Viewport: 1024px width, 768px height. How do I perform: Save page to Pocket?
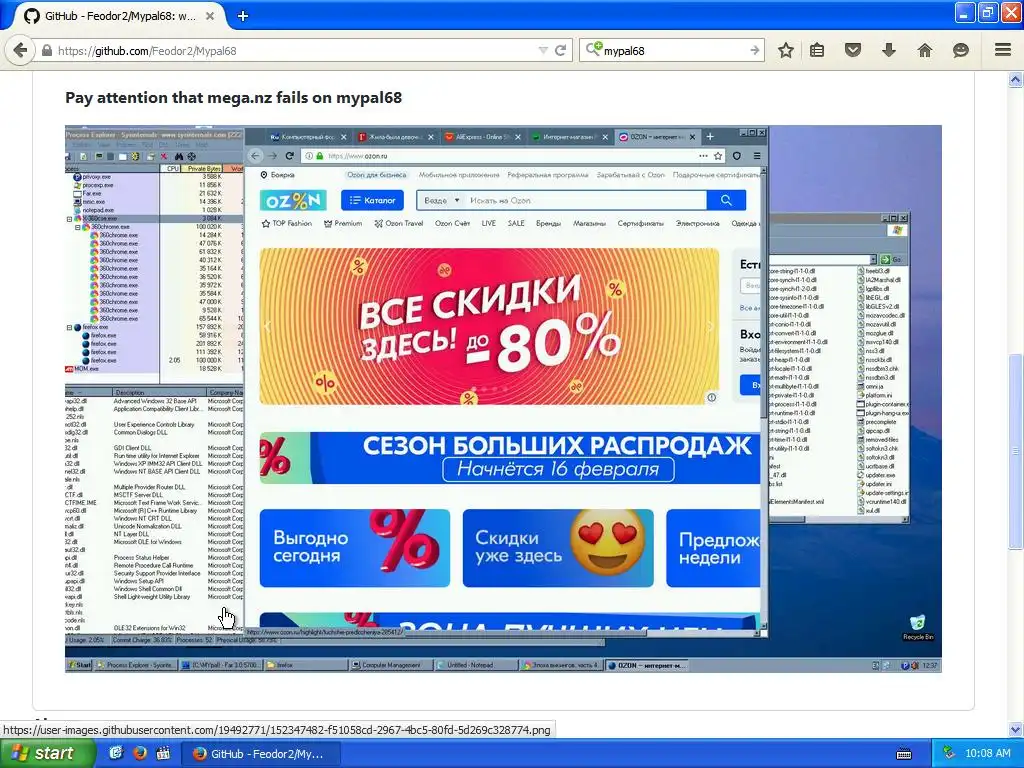pyautogui.click(x=853, y=50)
